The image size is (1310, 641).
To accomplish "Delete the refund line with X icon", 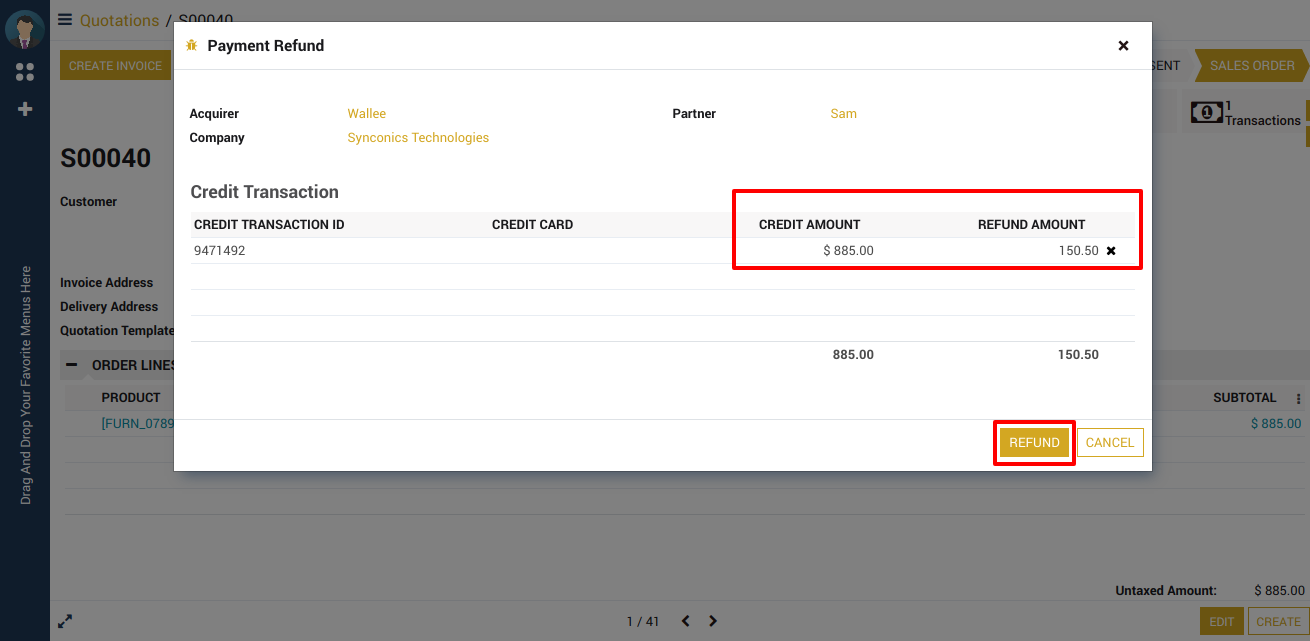I will 1111,251.
